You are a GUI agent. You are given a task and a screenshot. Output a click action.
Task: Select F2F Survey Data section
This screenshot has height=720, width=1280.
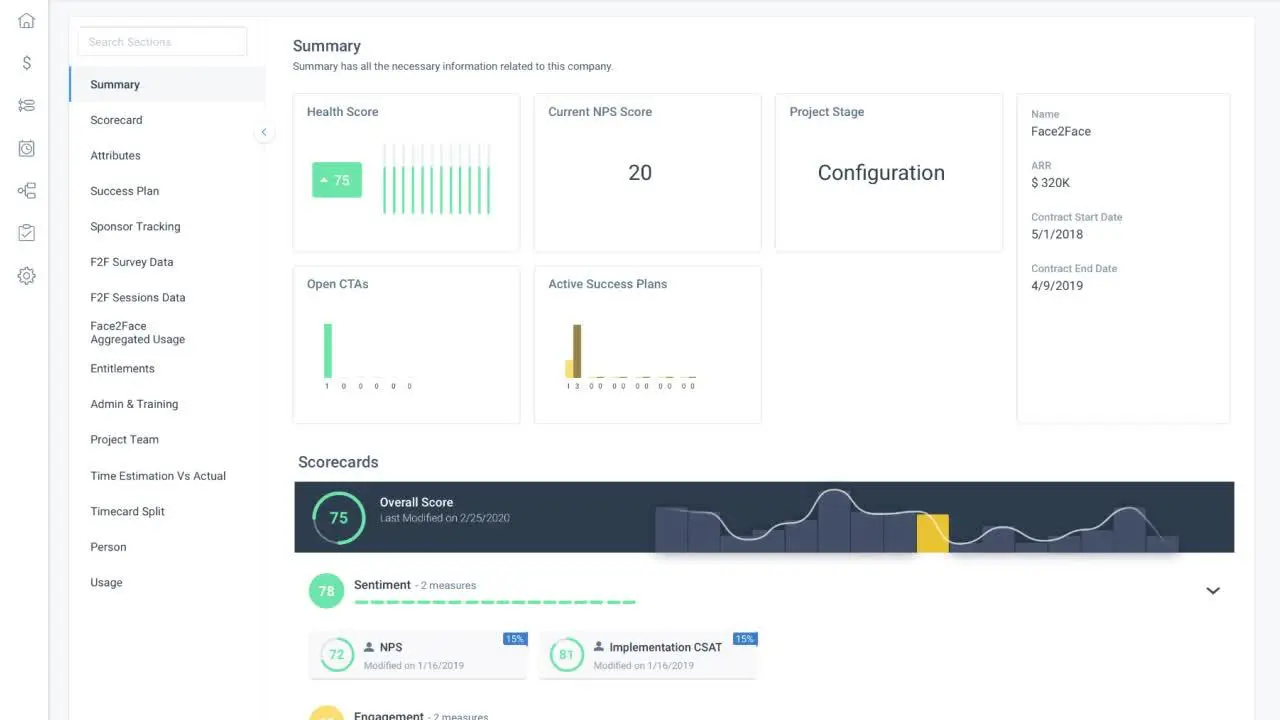click(x=131, y=262)
